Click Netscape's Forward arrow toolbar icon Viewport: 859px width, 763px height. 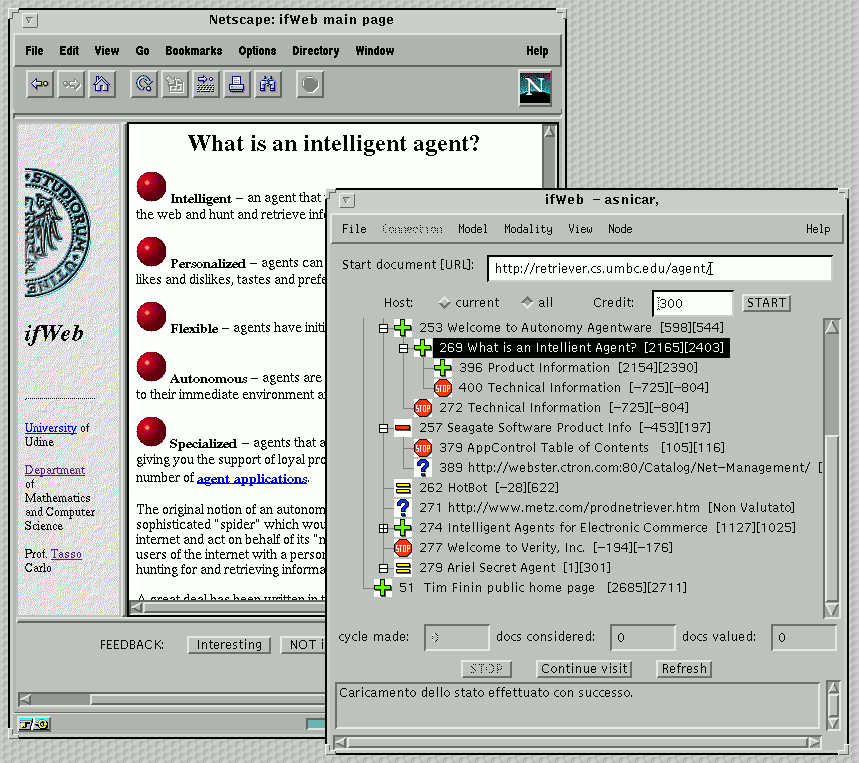pos(71,84)
